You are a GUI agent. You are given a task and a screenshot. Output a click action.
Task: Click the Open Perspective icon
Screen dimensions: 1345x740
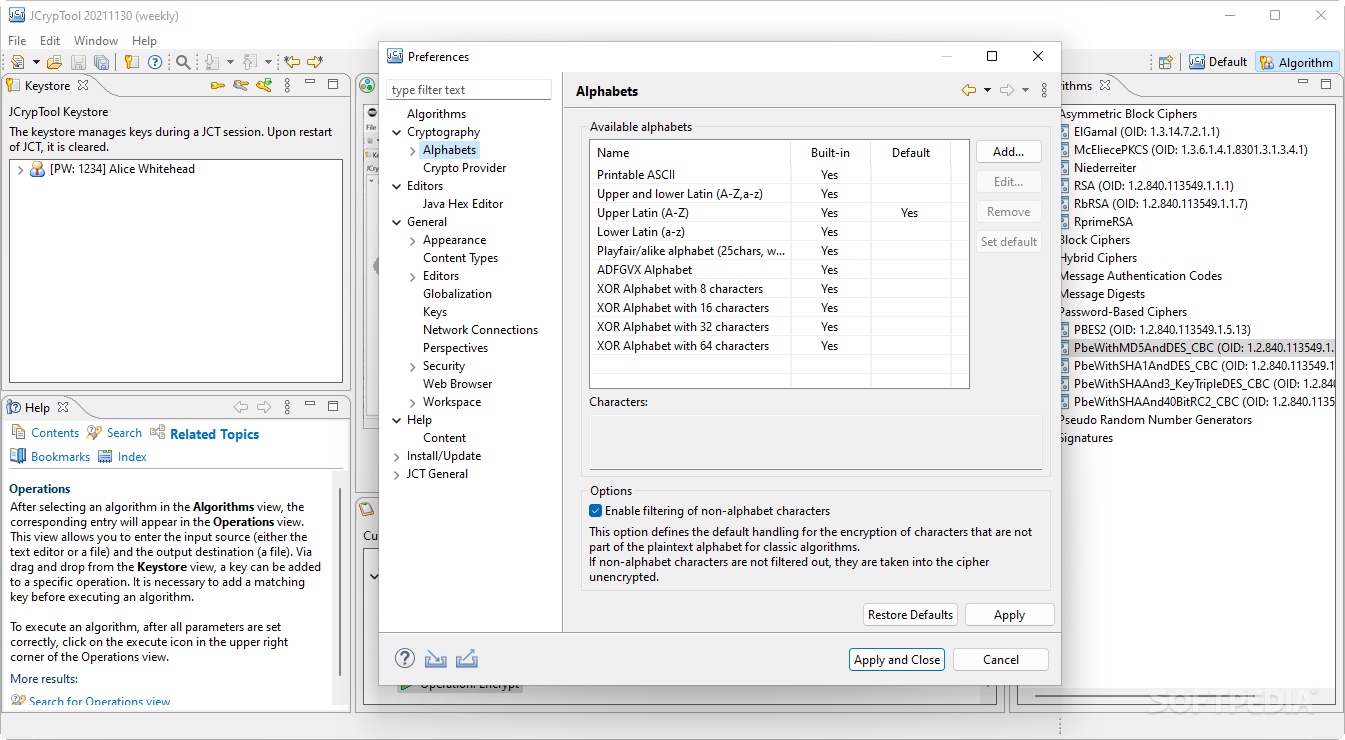click(x=1165, y=62)
